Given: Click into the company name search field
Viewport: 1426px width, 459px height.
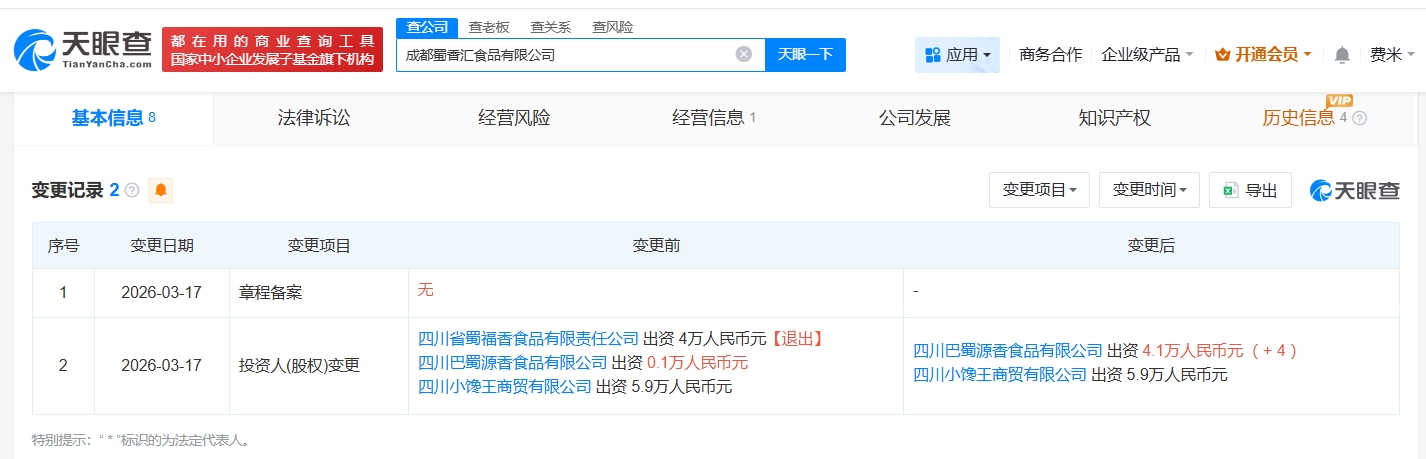Looking at the screenshot, I should pos(565,55).
